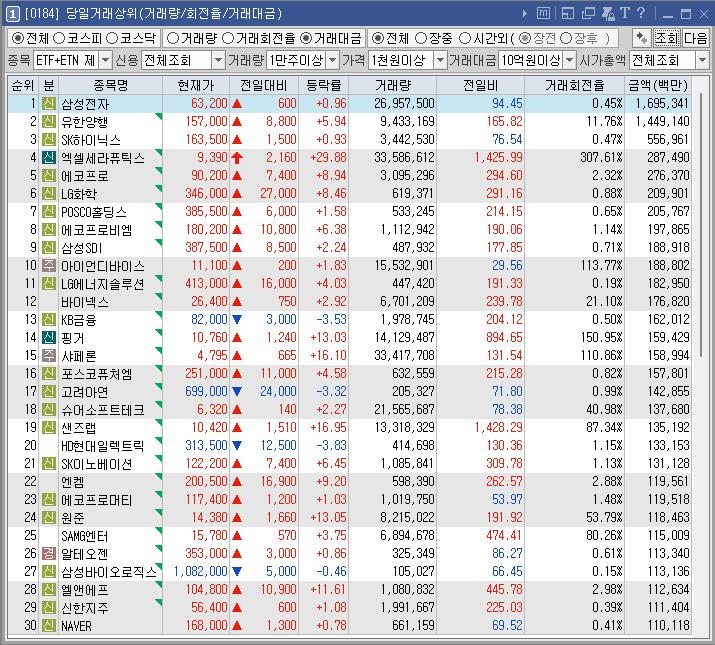Select the 전체 radio next to 코스피
The image size is (715, 645).
[18, 38]
